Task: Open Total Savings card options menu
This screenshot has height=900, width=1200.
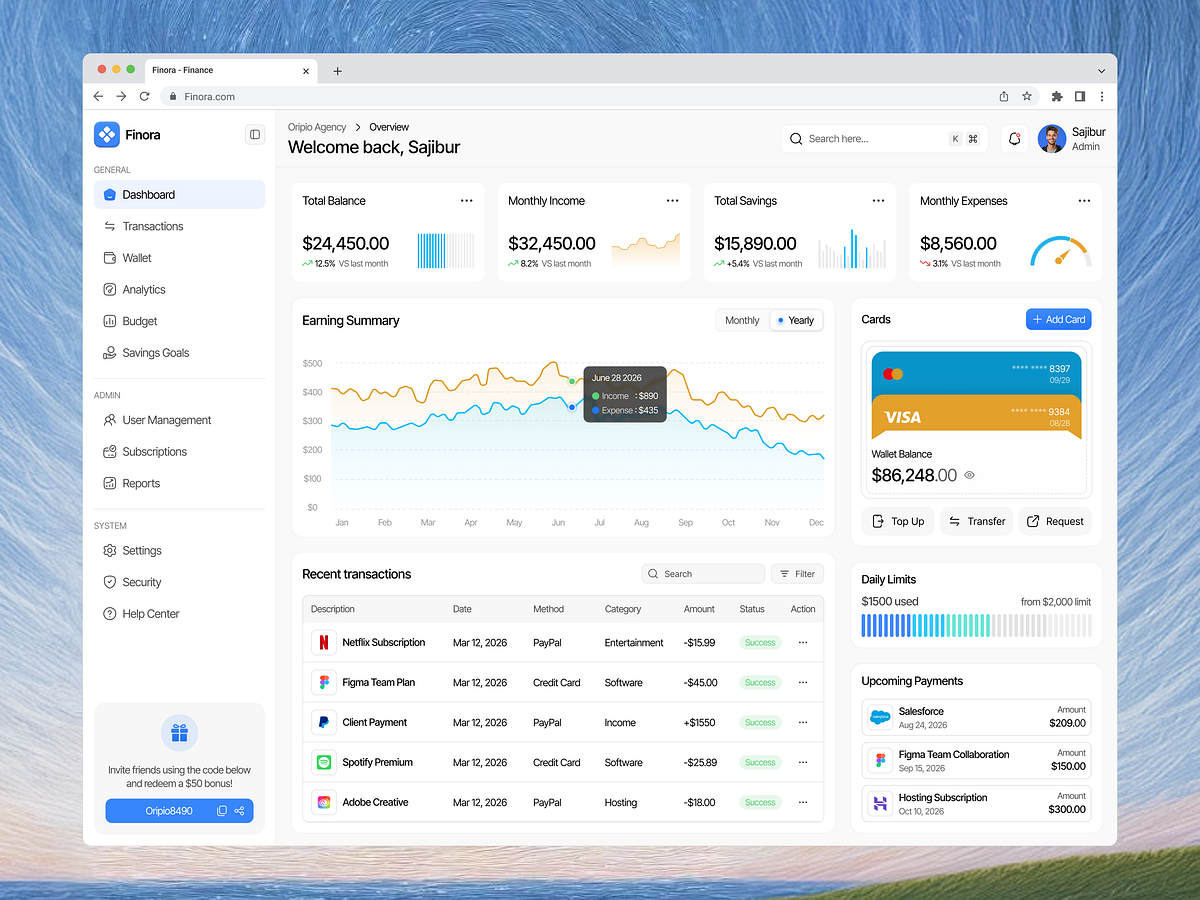Action: [x=878, y=201]
